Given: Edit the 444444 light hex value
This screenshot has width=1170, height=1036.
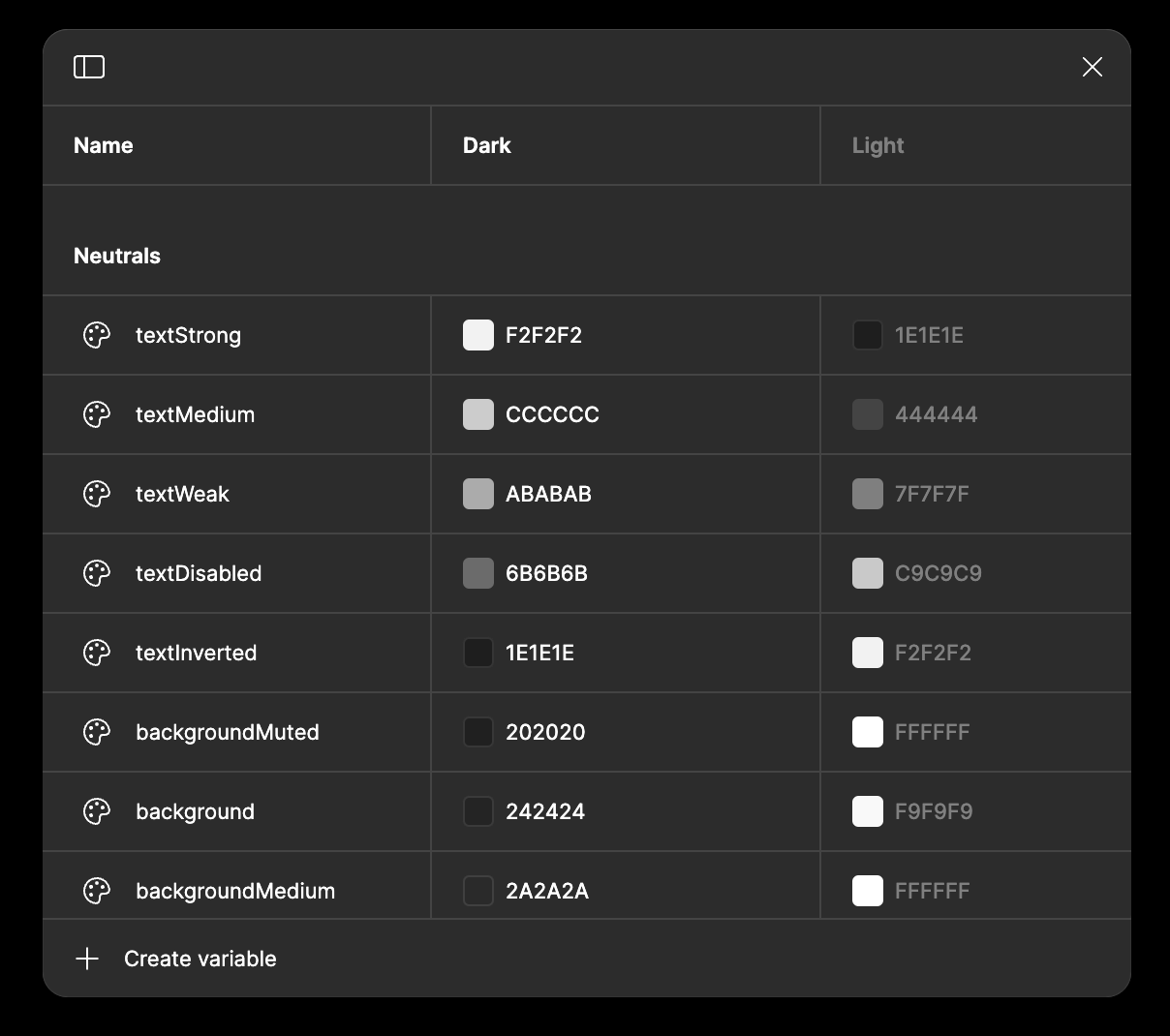Looking at the screenshot, I should pos(937,414).
